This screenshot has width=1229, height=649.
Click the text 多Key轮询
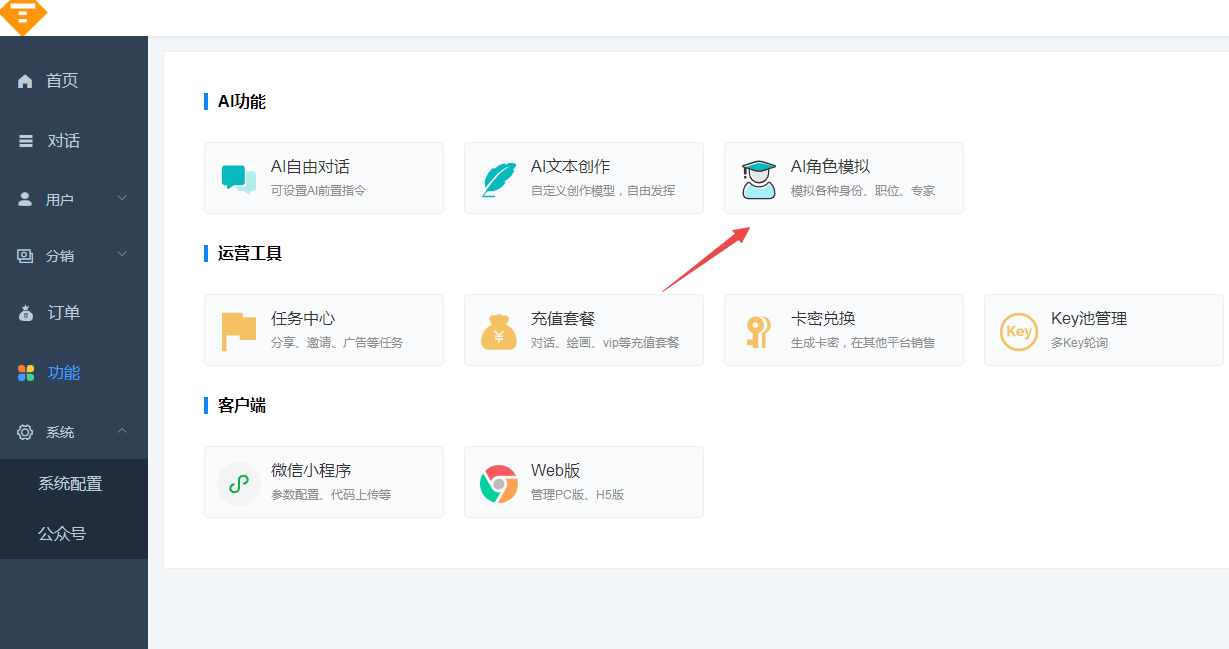coord(1079,342)
